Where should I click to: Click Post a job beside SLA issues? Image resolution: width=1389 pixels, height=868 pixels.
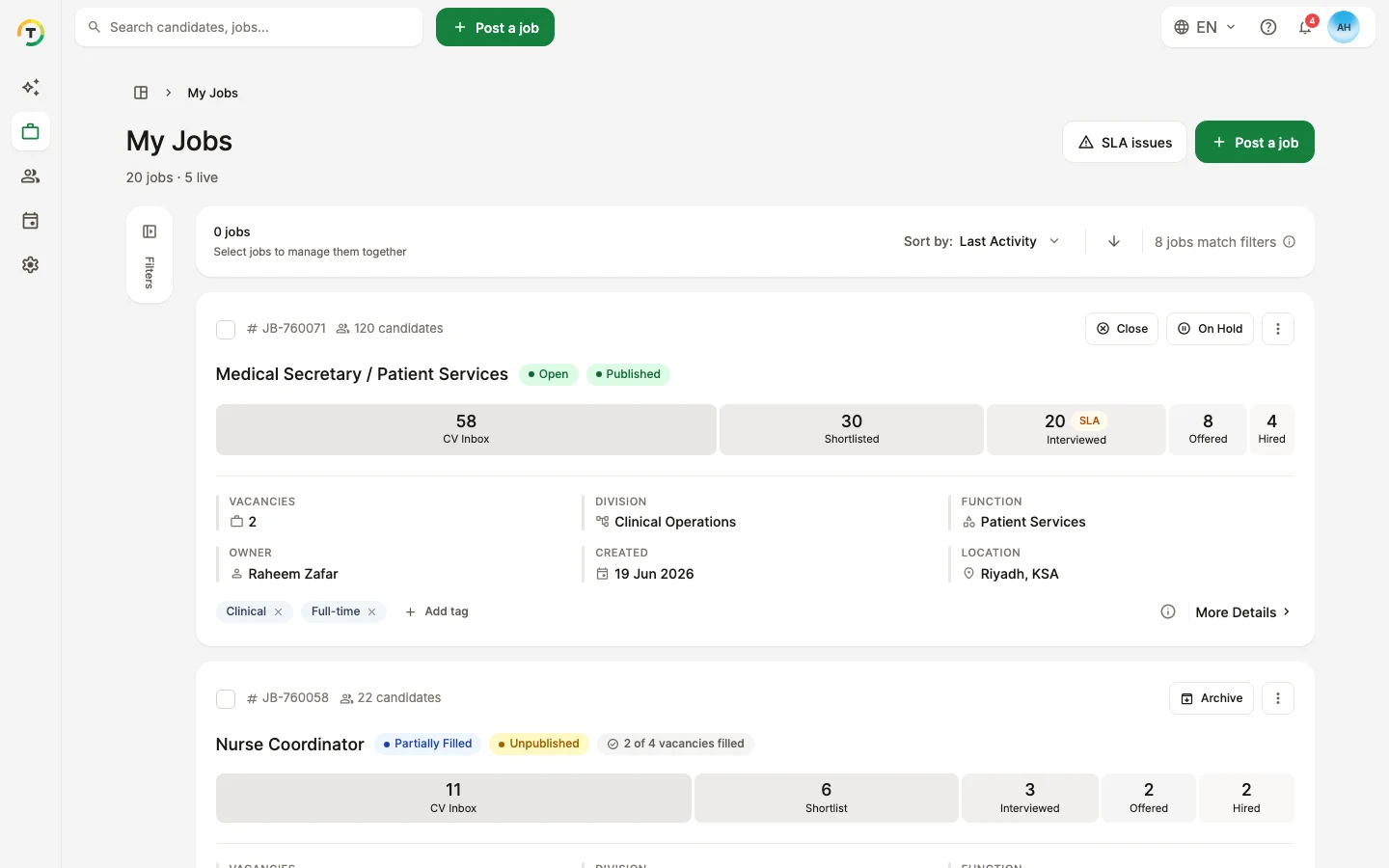(x=1255, y=142)
